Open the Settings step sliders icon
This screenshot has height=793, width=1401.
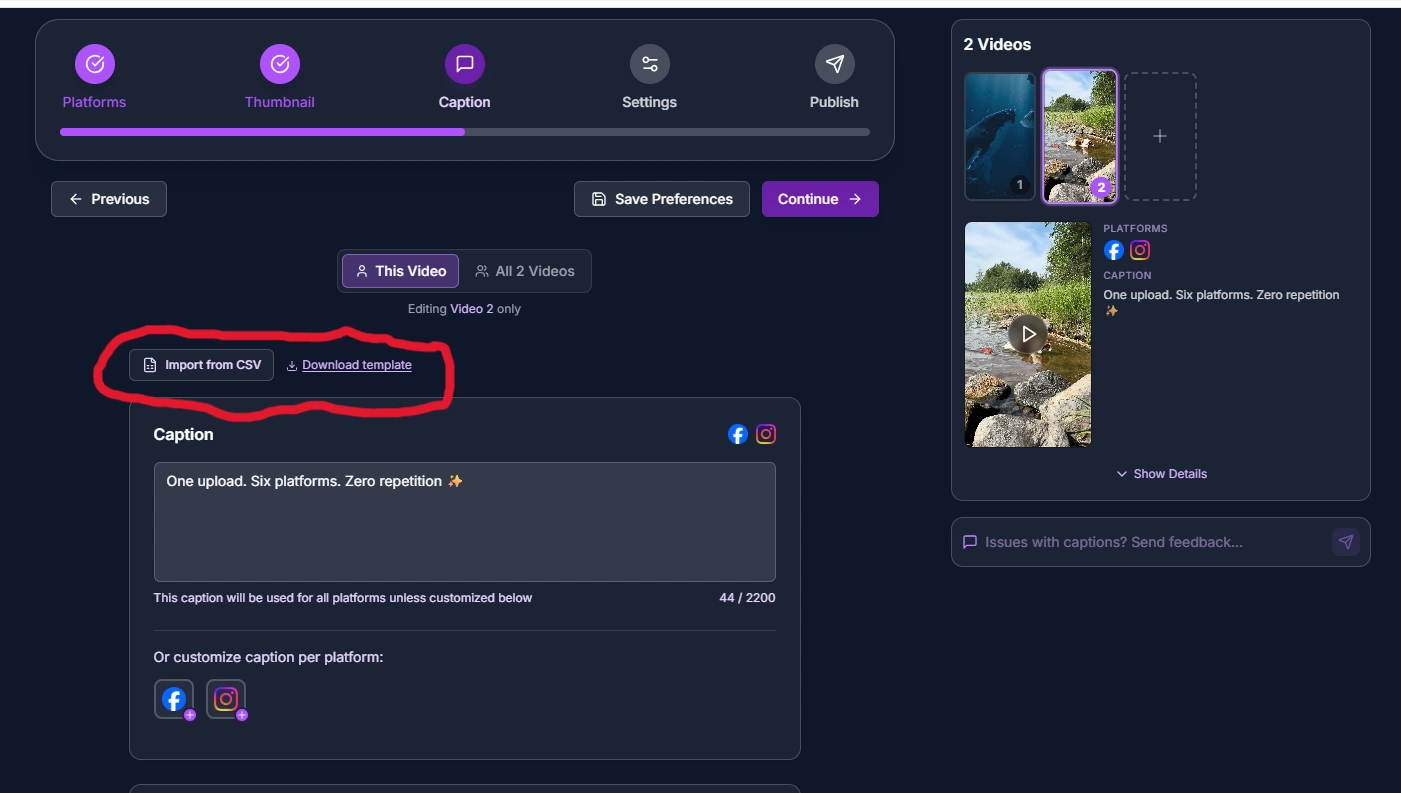pos(650,64)
